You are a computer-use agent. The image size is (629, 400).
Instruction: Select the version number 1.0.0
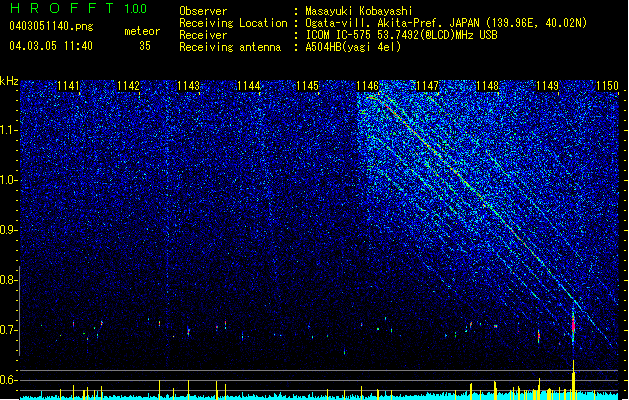(135, 8)
